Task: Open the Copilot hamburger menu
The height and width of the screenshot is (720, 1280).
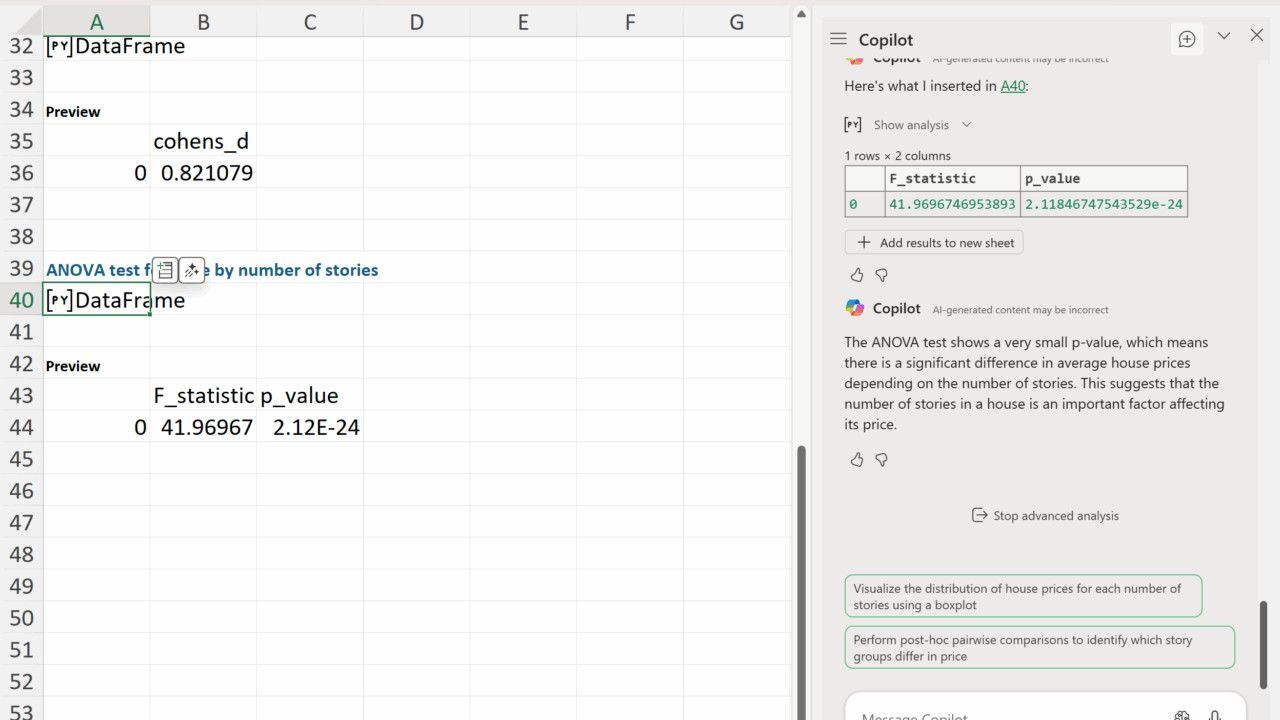Action: (838, 39)
